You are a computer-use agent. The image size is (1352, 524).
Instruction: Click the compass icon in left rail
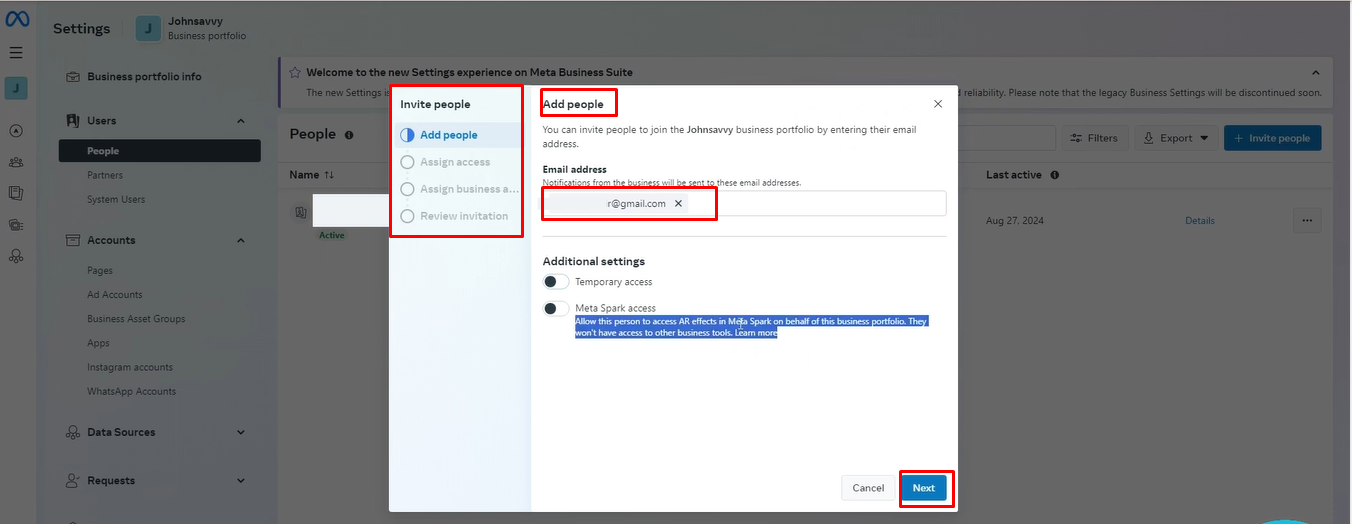click(x=16, y=130)
